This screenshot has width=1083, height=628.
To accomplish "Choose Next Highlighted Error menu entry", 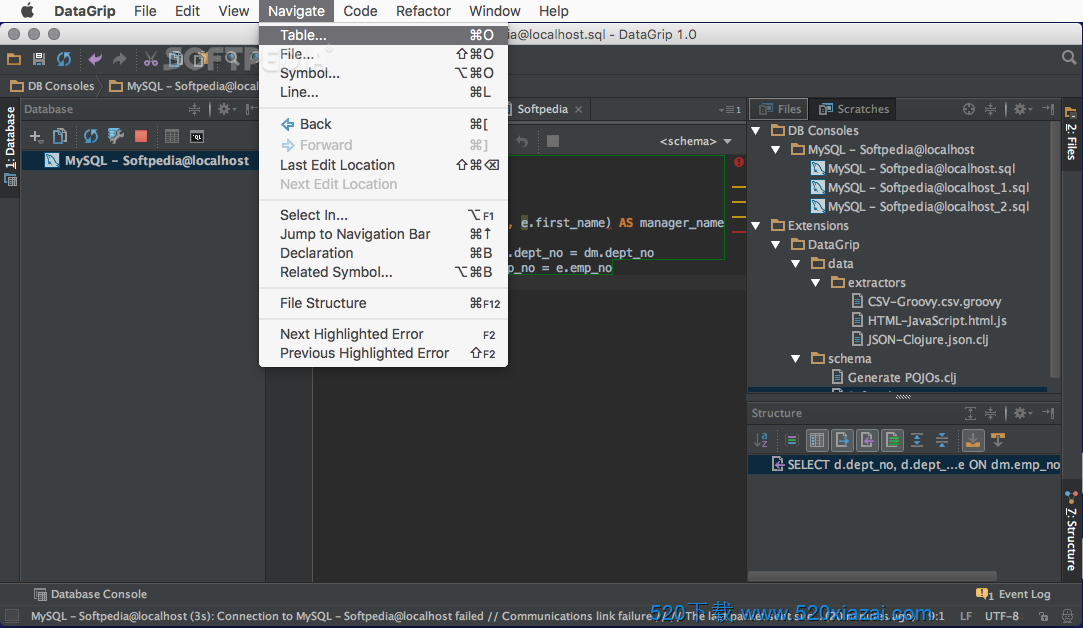I will pyautogui.click(x=383, y=334).
